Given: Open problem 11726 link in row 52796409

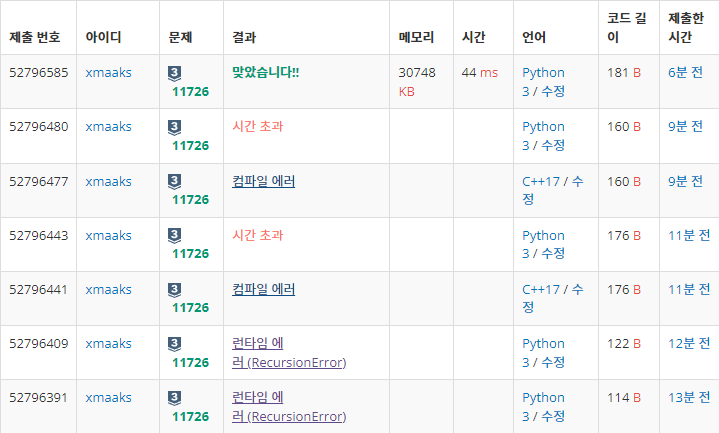Looking at the screenshot, I should click(190, 363).
